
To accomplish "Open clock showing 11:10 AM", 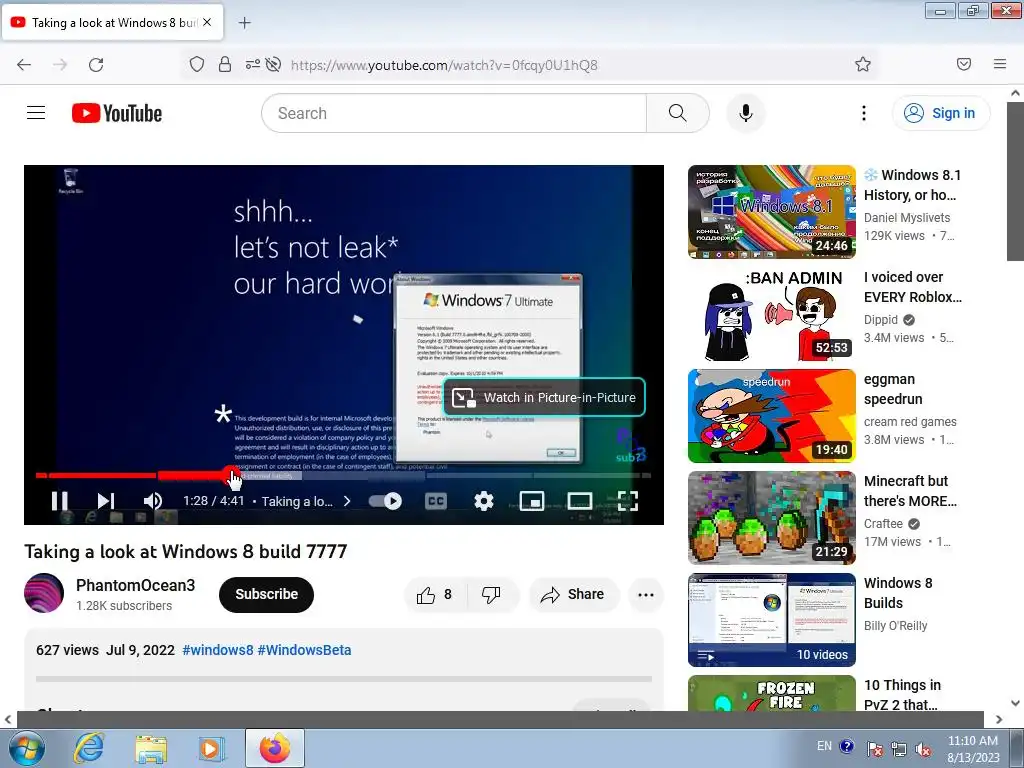I will [973, 749].
